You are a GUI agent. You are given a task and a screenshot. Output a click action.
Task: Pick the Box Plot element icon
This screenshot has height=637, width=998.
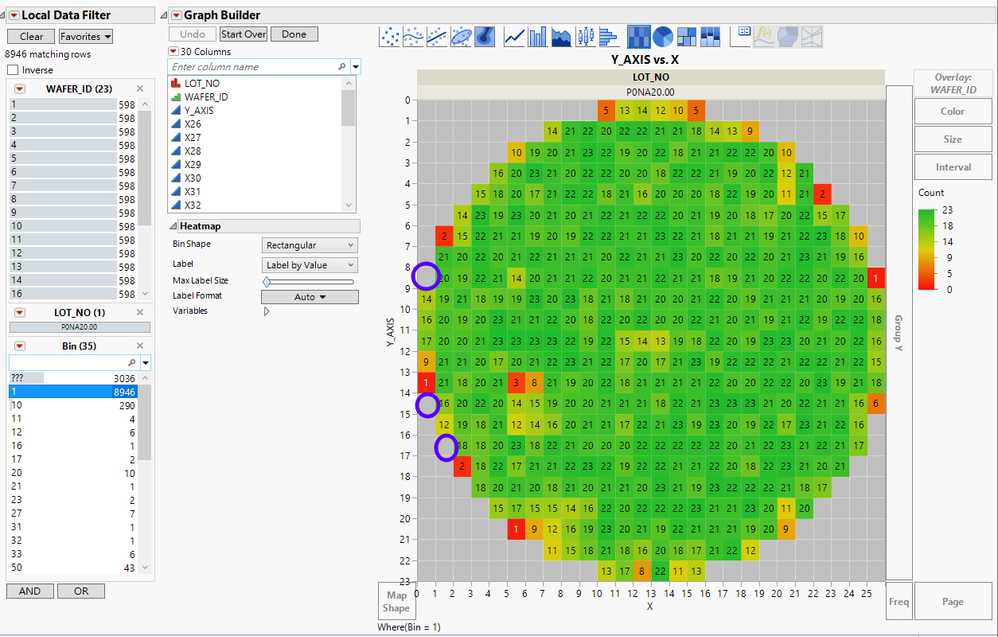584,37
